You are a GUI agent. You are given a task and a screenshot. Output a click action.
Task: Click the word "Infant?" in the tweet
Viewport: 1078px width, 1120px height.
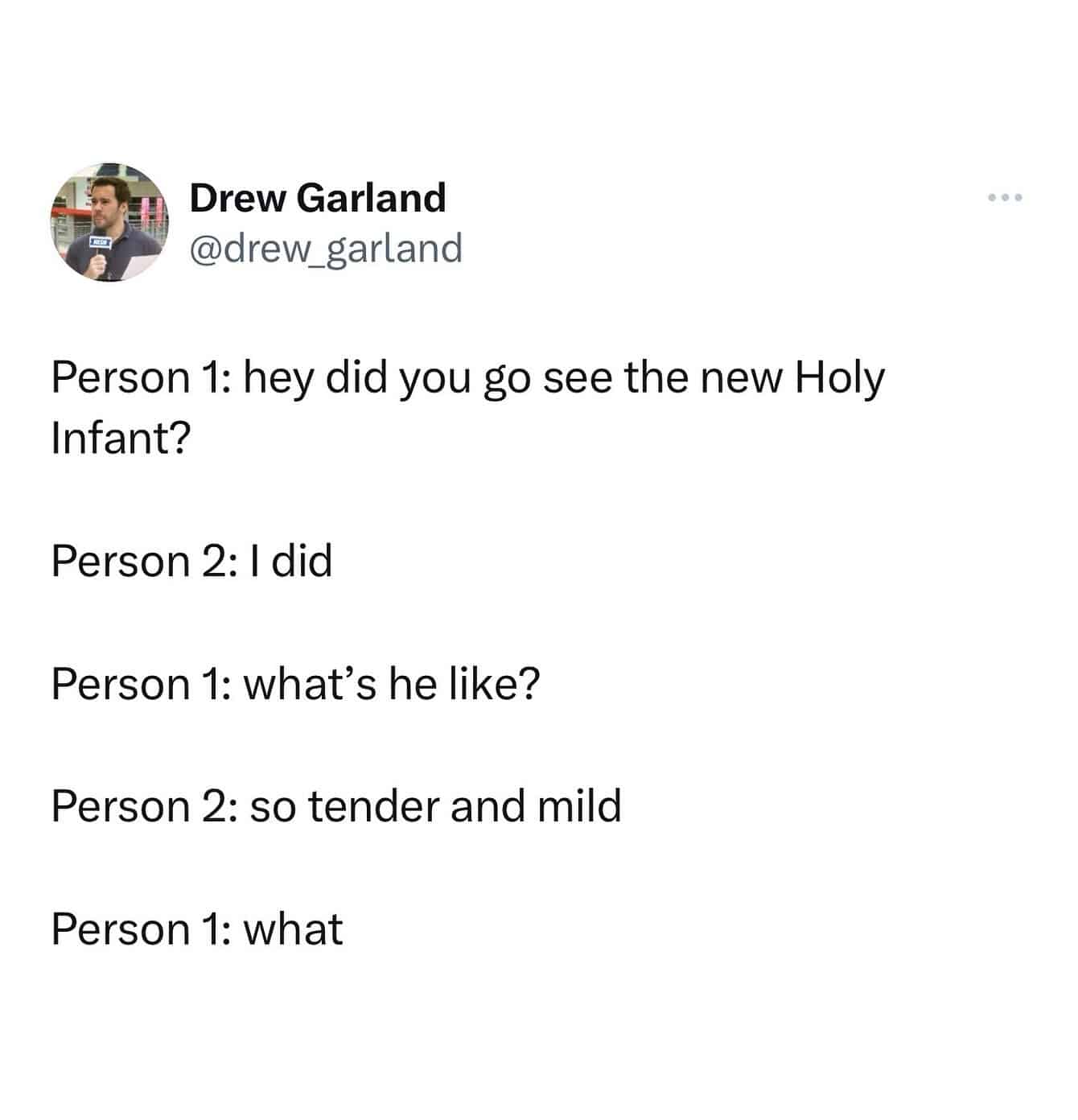pos(121,439)
